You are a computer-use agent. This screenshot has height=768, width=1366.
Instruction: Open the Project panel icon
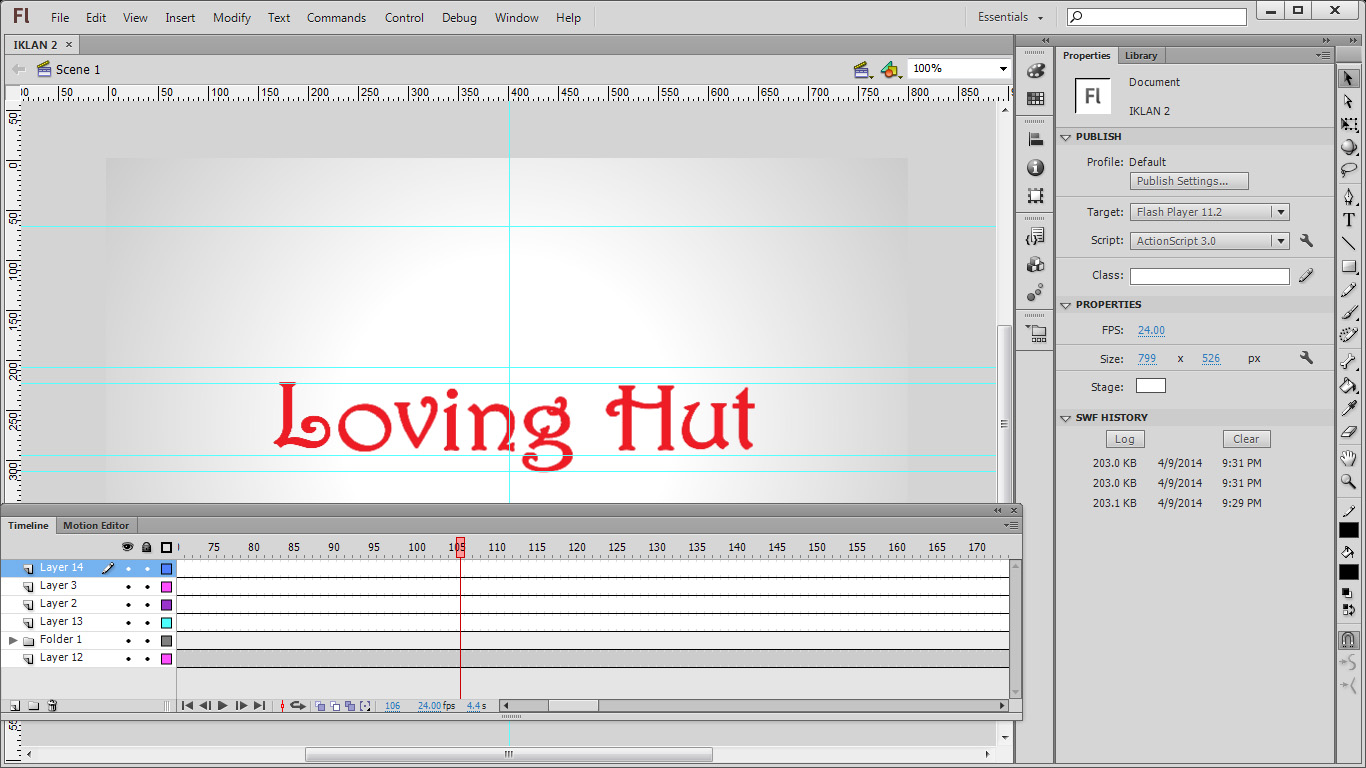coord(1035,333)
